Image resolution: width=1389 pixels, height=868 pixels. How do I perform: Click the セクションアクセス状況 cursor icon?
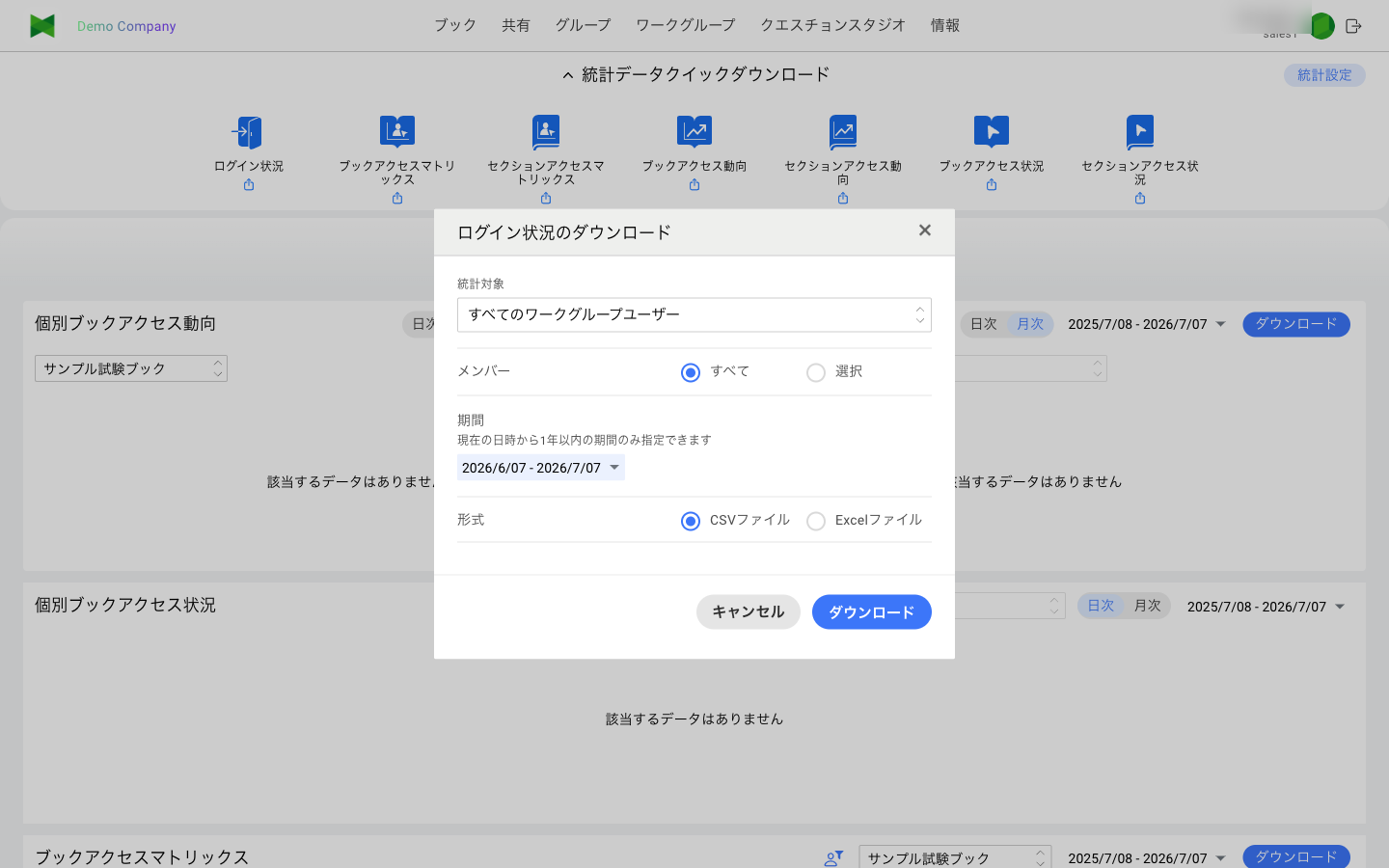(1140, 132)
